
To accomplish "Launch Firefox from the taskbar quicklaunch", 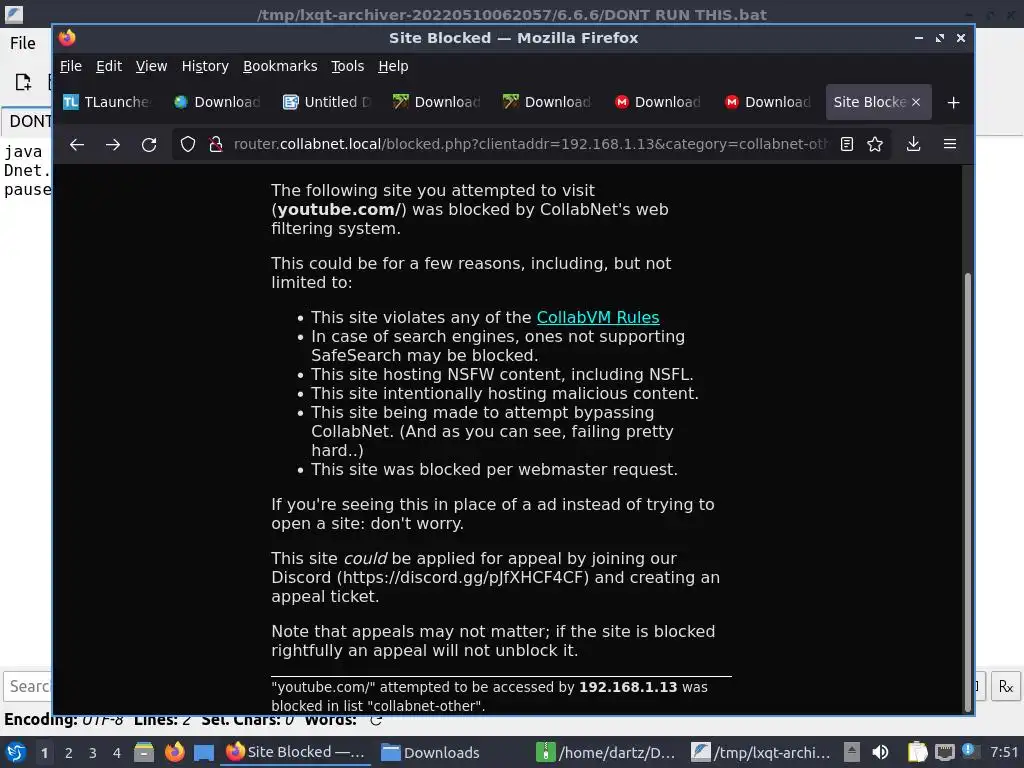I will (x=174, y=752).
